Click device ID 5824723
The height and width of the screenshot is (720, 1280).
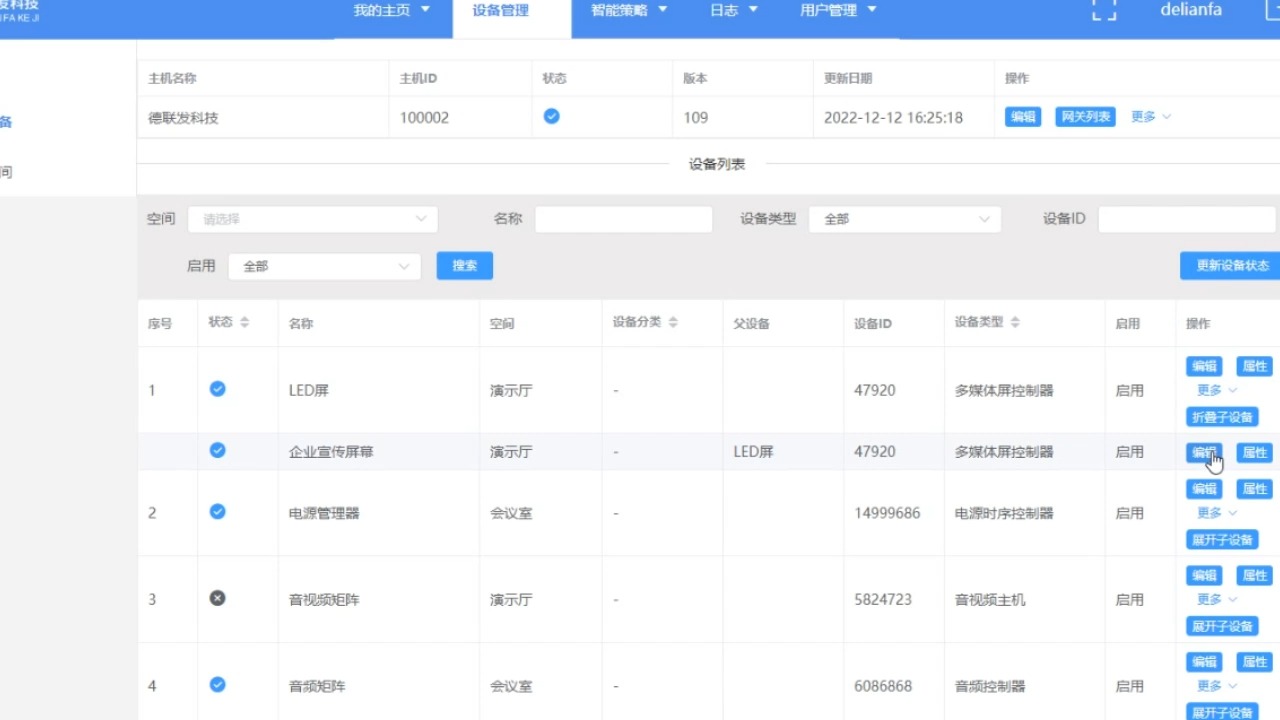pyautogui.click(x=883, y=600)
